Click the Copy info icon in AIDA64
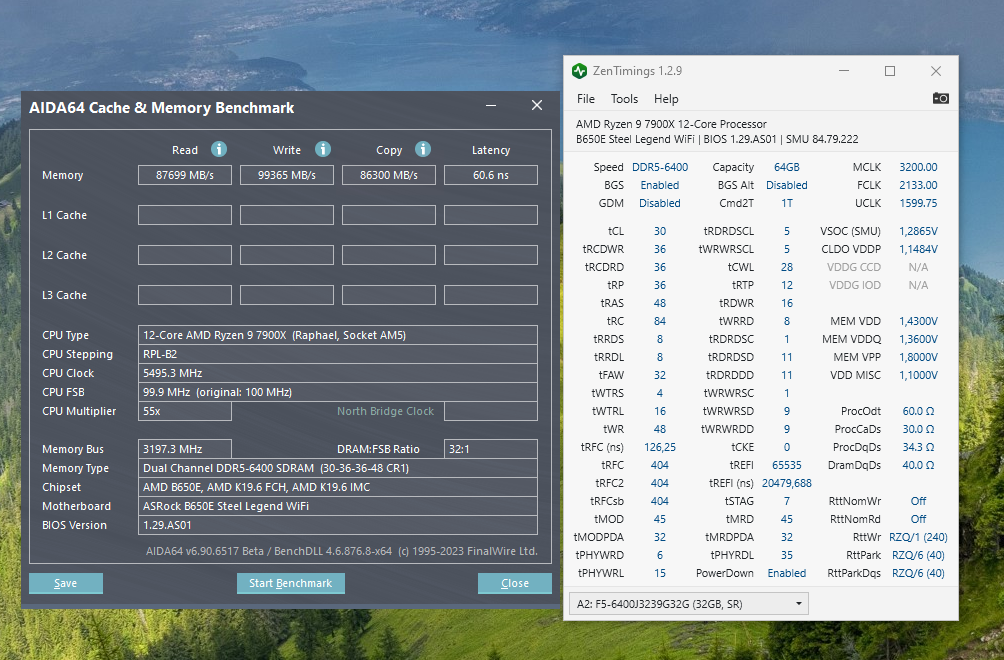This screenshot has width=1004, height=660. coord(423,149)
